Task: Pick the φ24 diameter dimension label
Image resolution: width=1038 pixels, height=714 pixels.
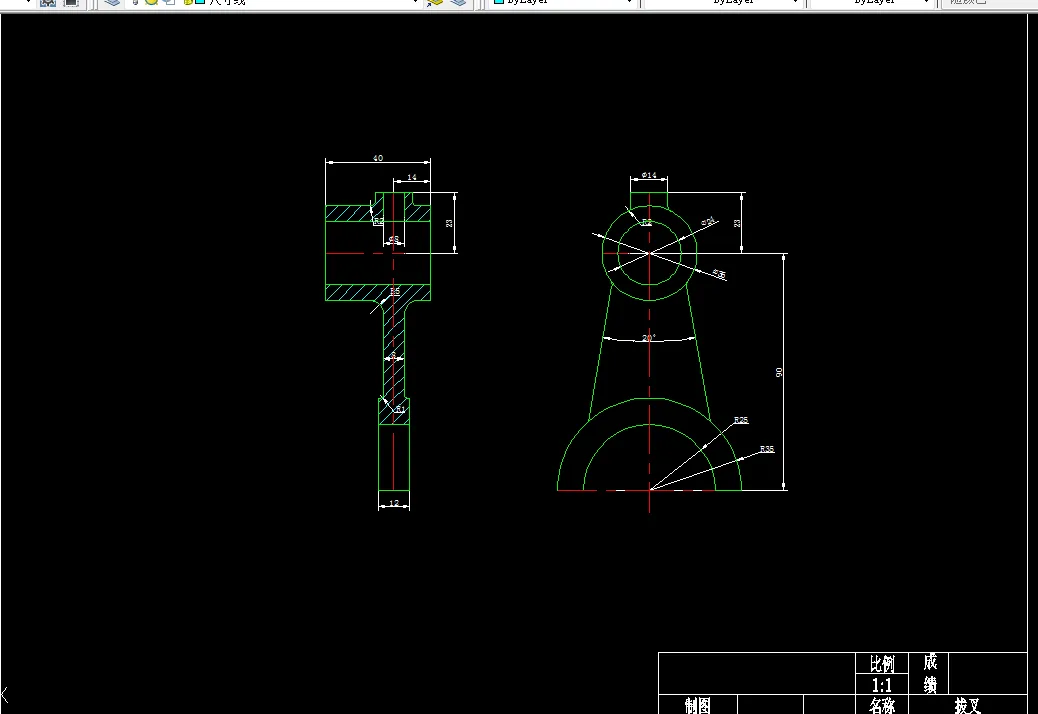Action: point(708,221)
